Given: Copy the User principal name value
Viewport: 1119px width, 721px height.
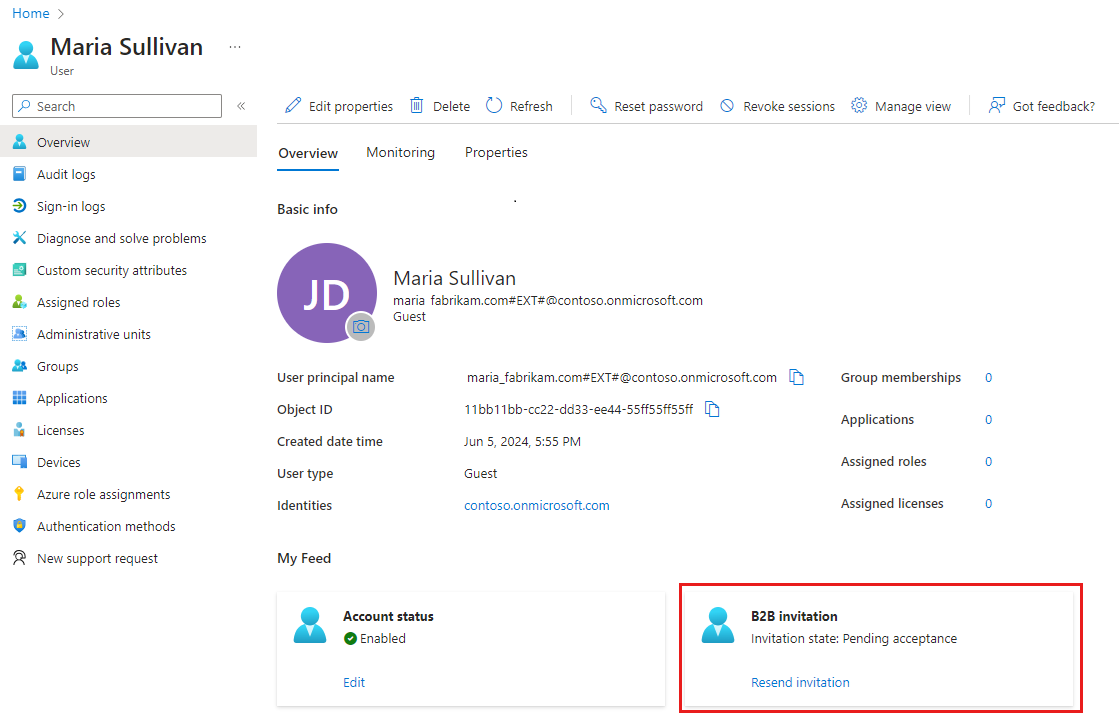Looking at the screenshot, I should [x=796, y=377].
